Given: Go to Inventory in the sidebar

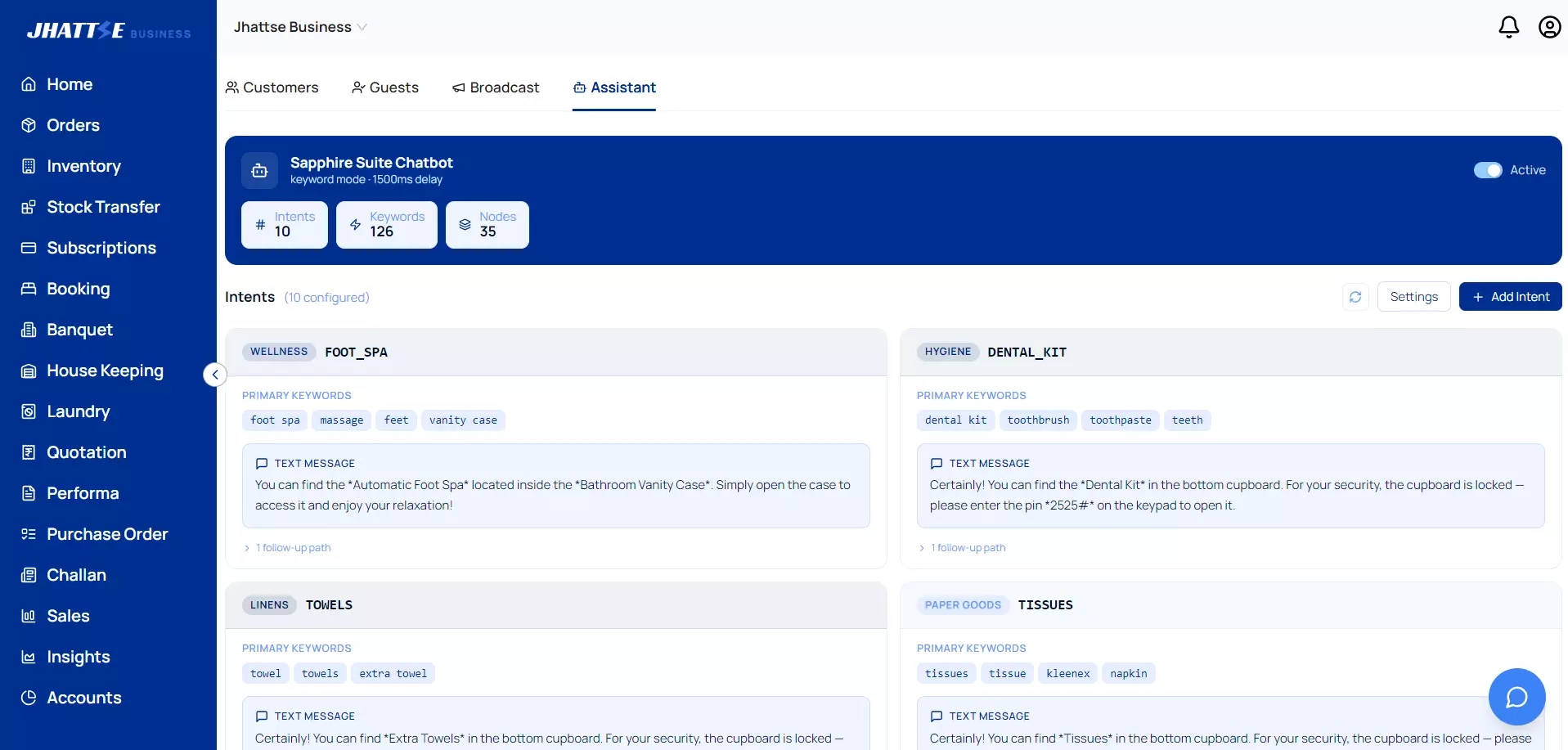Looking at the screenshot, I should [x=83, y=166].
